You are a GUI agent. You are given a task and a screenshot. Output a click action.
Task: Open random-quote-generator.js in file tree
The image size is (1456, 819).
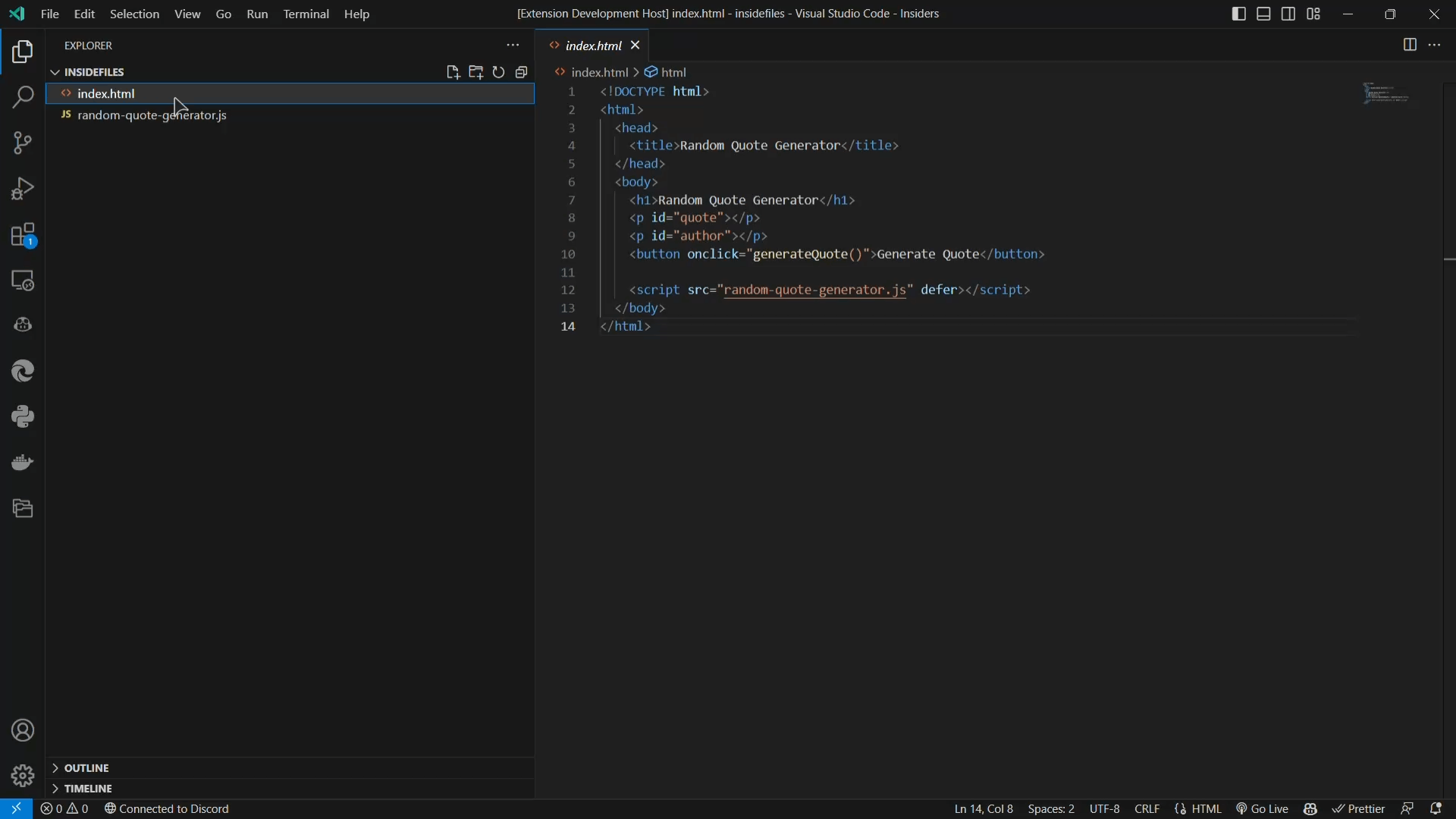[x=291, y=116]
